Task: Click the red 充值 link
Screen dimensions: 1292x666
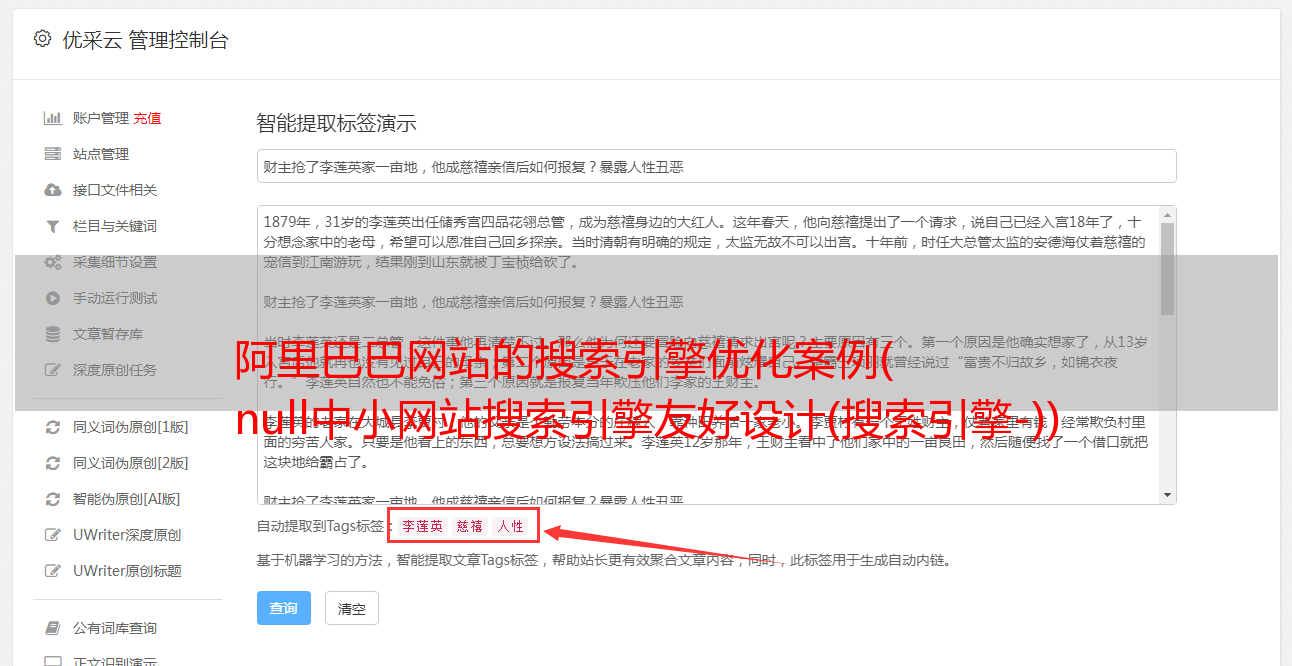Action: [147, 118]
